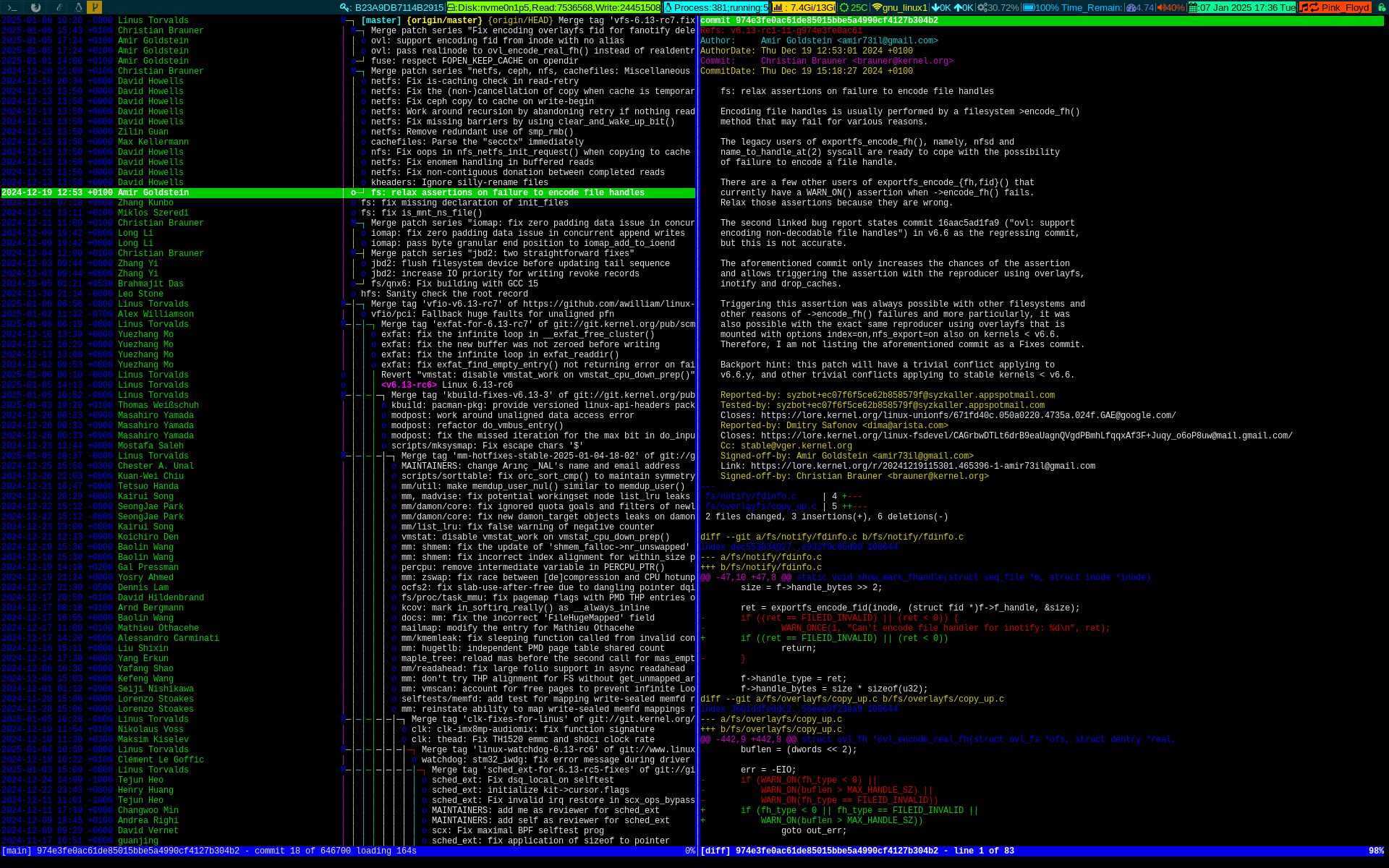Open the calendar date and time indicator
This screenshot has height=868, width=1389.
tap(1242, 7)
